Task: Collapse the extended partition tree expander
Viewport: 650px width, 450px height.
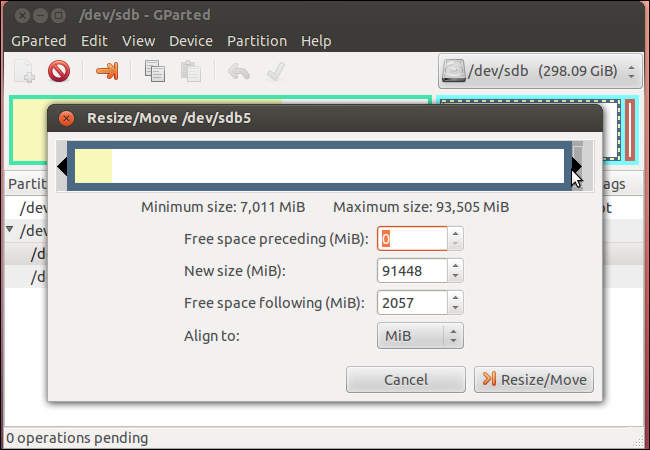Action: coord(10,229)
